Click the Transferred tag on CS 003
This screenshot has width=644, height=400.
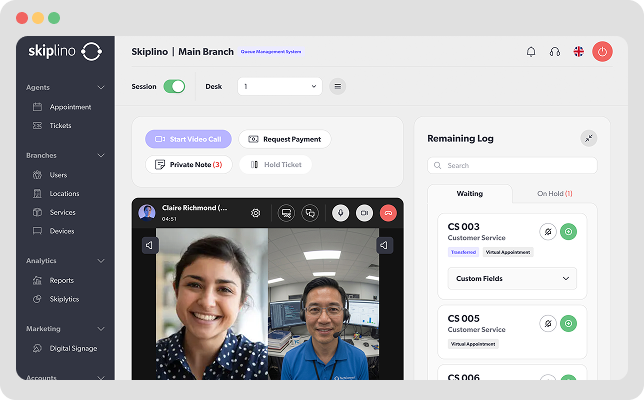click(x=463, y=252)
